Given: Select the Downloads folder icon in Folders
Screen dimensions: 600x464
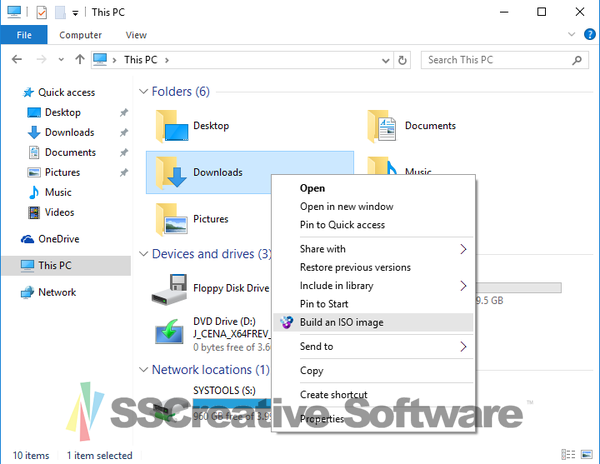Looking at the screenshot, I should pos(172,173).
